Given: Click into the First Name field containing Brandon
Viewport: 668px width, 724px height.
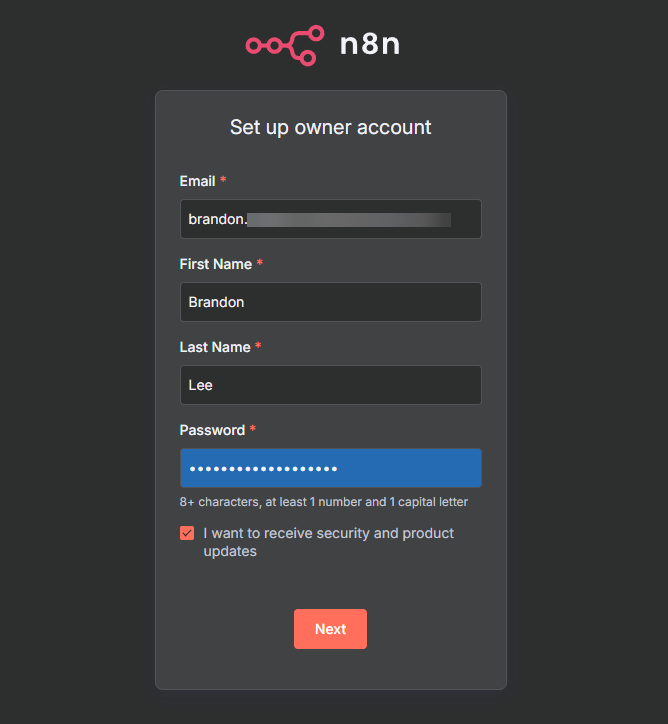Looking at the screenshot, I should click(x=330, y=302).
